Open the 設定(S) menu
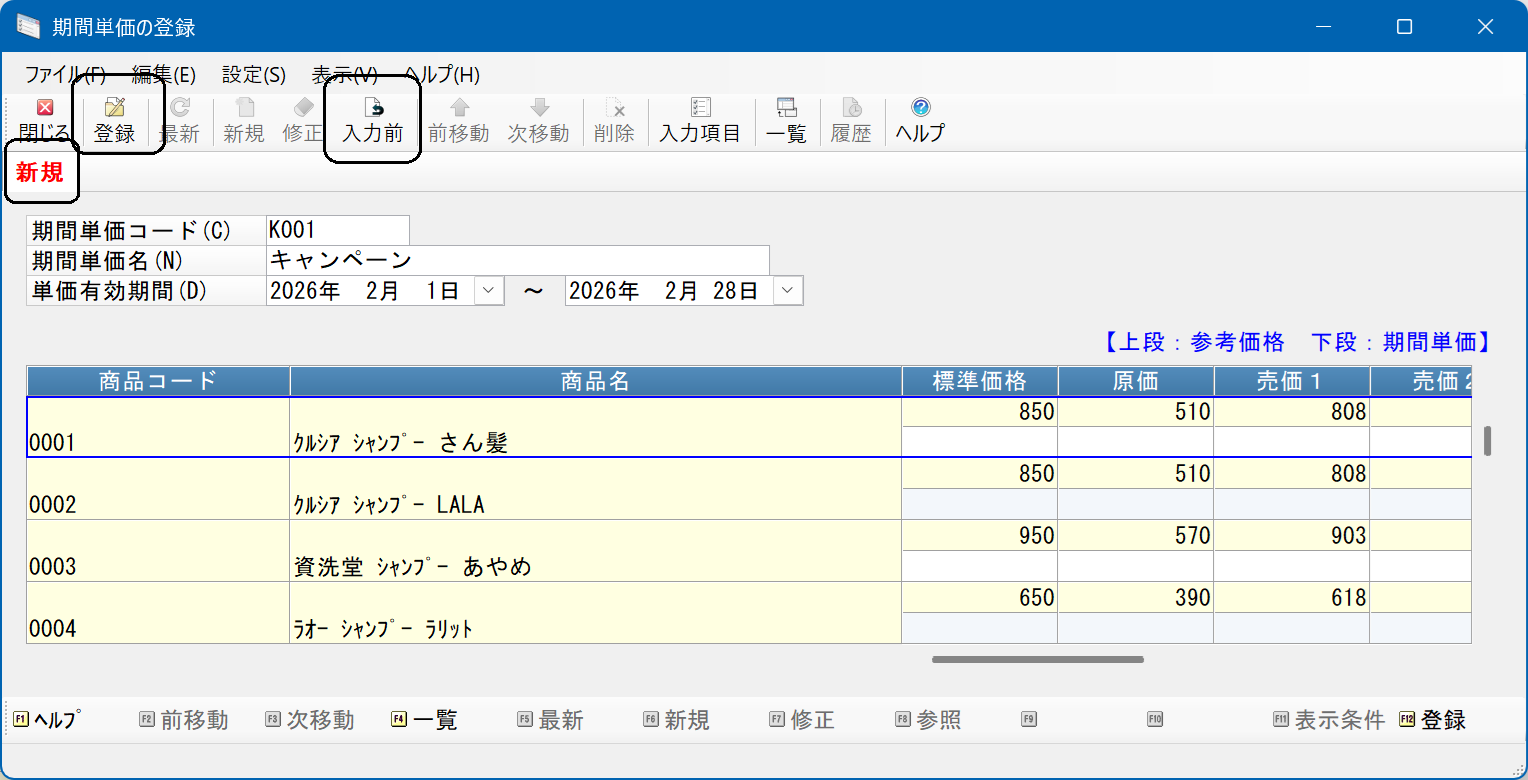1528x780 pixels. [x=254, y=75]
